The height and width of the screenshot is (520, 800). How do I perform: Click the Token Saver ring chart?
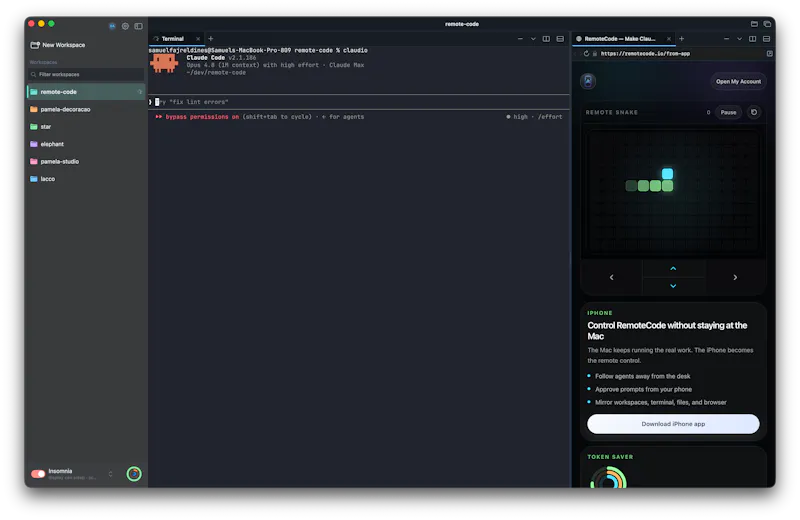pyautogui.click(x=608, y=479)
